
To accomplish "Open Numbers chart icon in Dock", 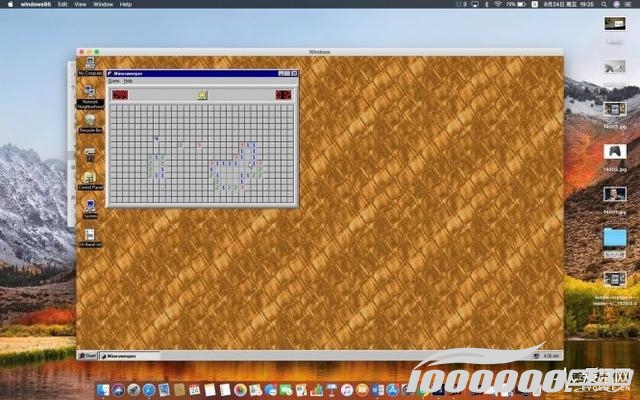I will click(x=316, y=390).
